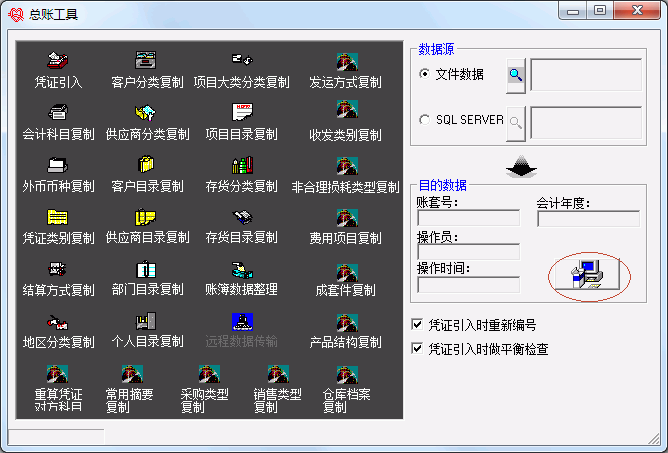Toggle 凭证引入时重新编号 checkbox
Image resolution: width=668 pixels, height=453 pixels.
(x=417, y=324)
